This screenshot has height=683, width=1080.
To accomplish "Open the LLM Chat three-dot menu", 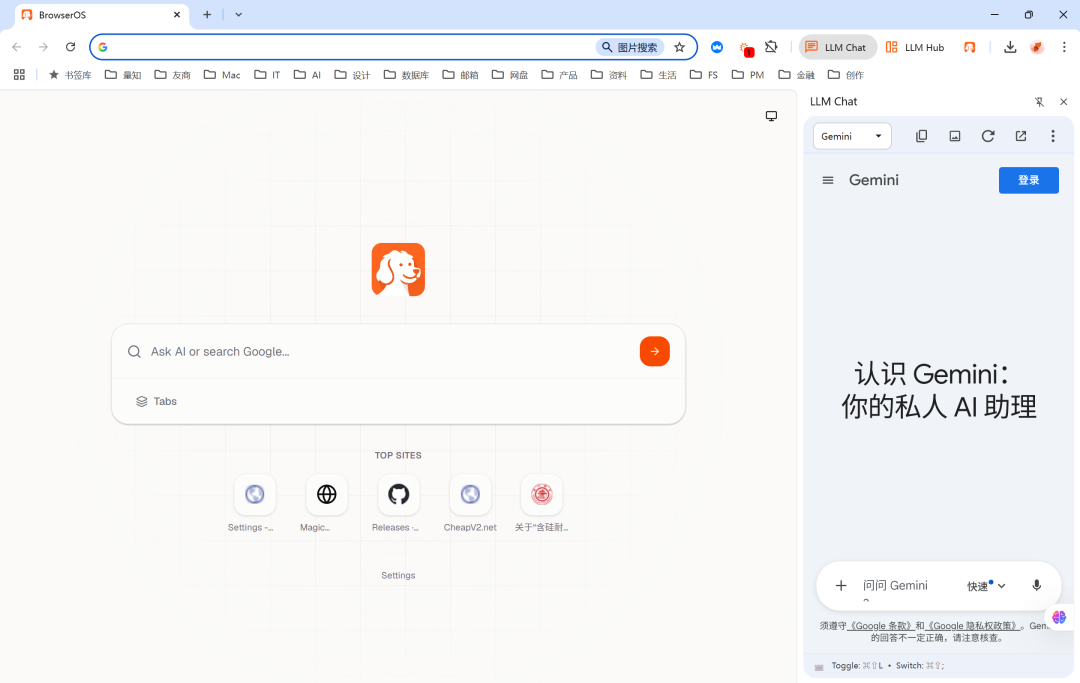I will 1053,136.
